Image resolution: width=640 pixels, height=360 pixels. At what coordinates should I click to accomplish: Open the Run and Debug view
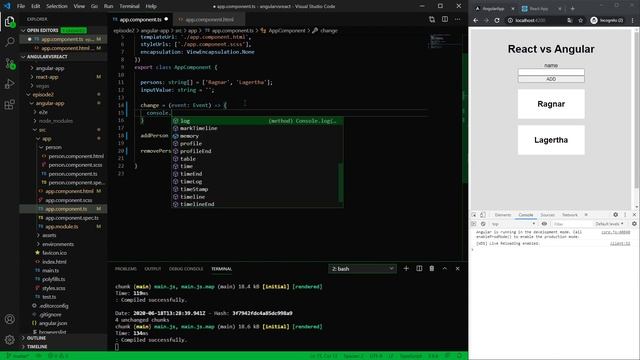point(10,84)
